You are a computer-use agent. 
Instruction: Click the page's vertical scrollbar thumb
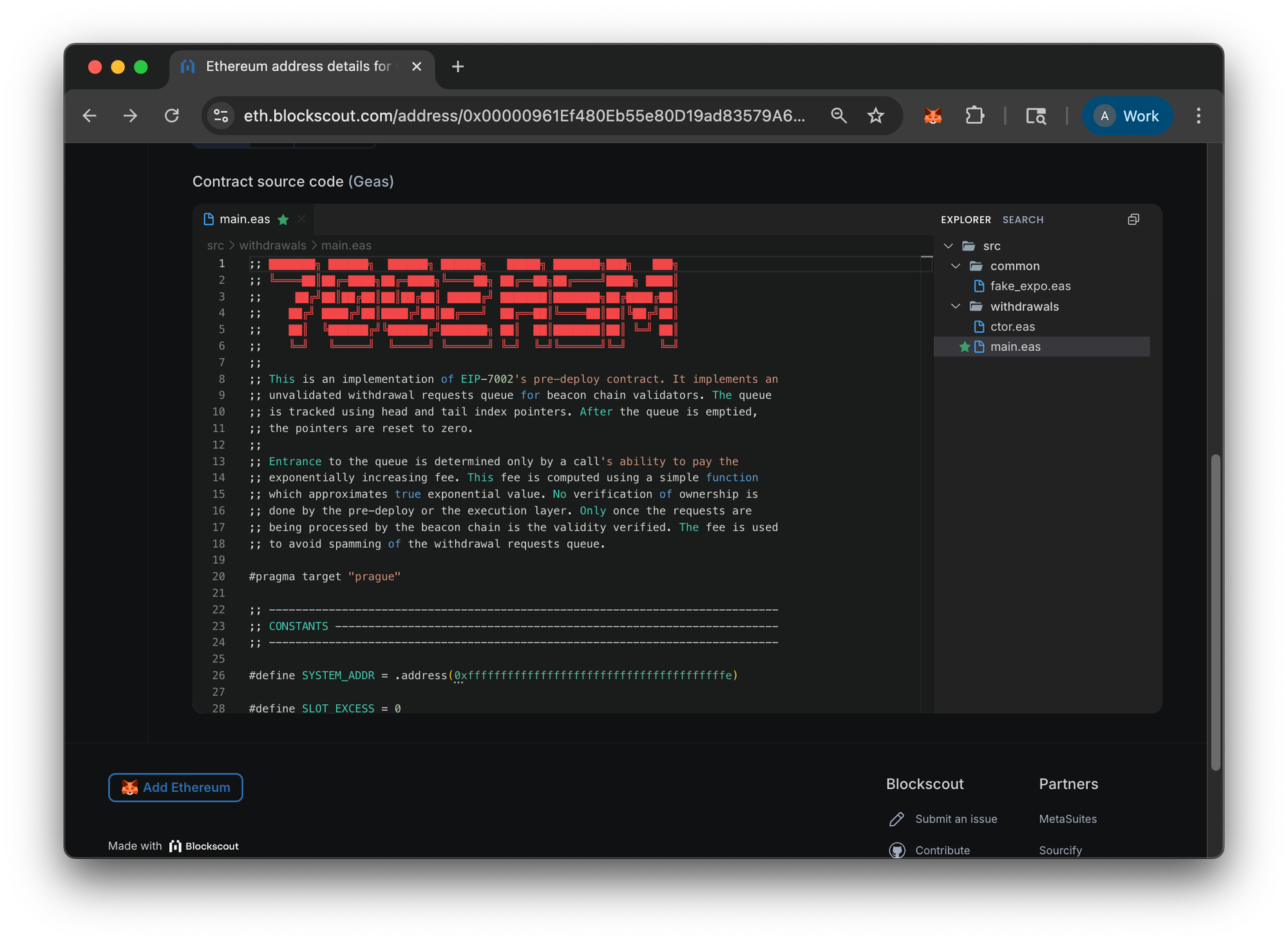(1215, 612)
